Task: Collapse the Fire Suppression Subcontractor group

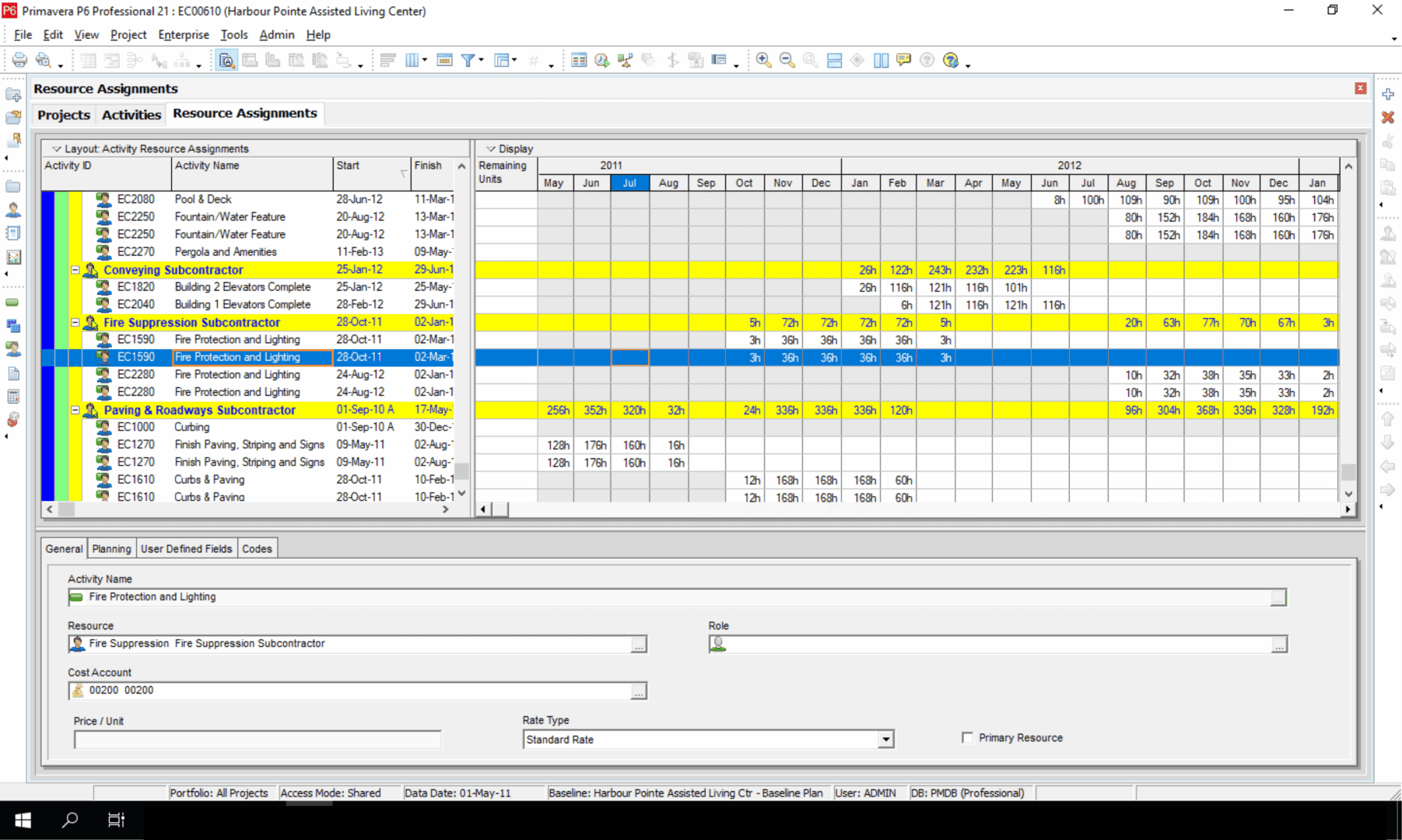Action: pyautogui.click(x=75, y=322)
